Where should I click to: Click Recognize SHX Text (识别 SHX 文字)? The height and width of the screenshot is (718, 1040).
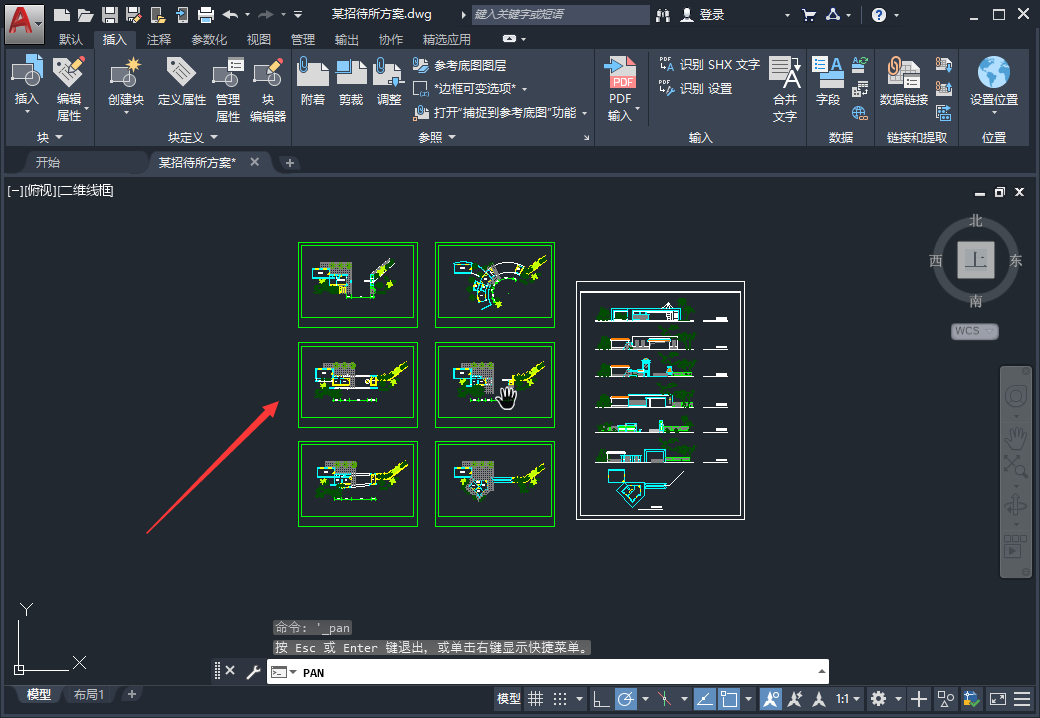(x=710, y=64)
